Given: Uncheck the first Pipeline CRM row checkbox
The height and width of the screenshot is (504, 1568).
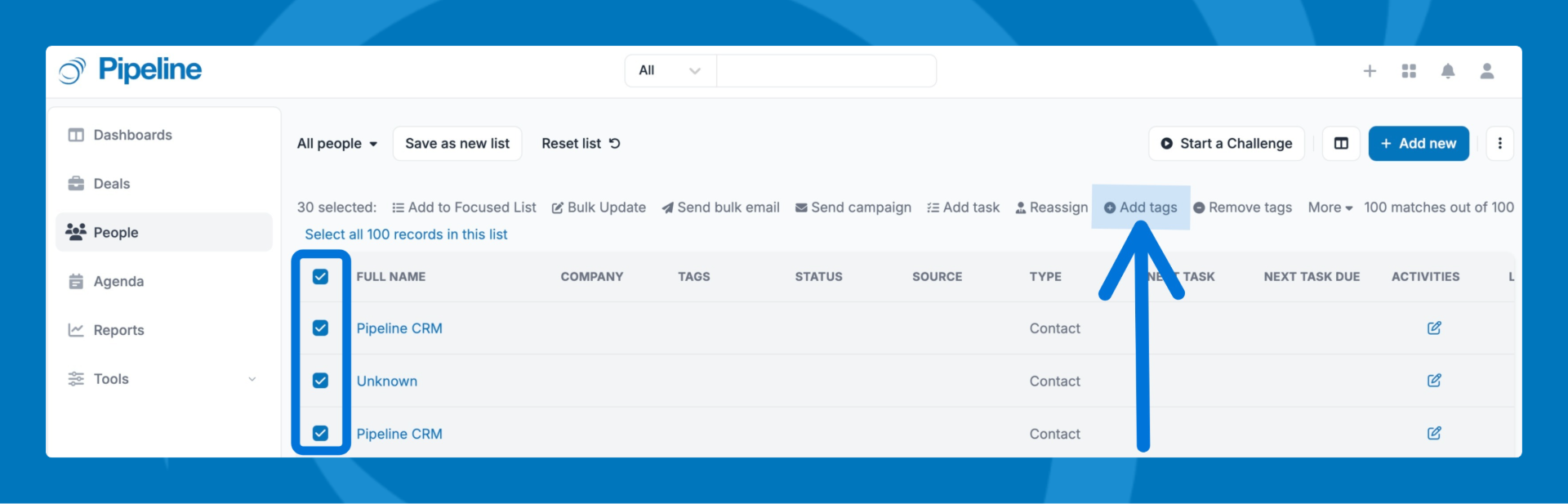Looking at the screenshot, I should coord(320,328).
